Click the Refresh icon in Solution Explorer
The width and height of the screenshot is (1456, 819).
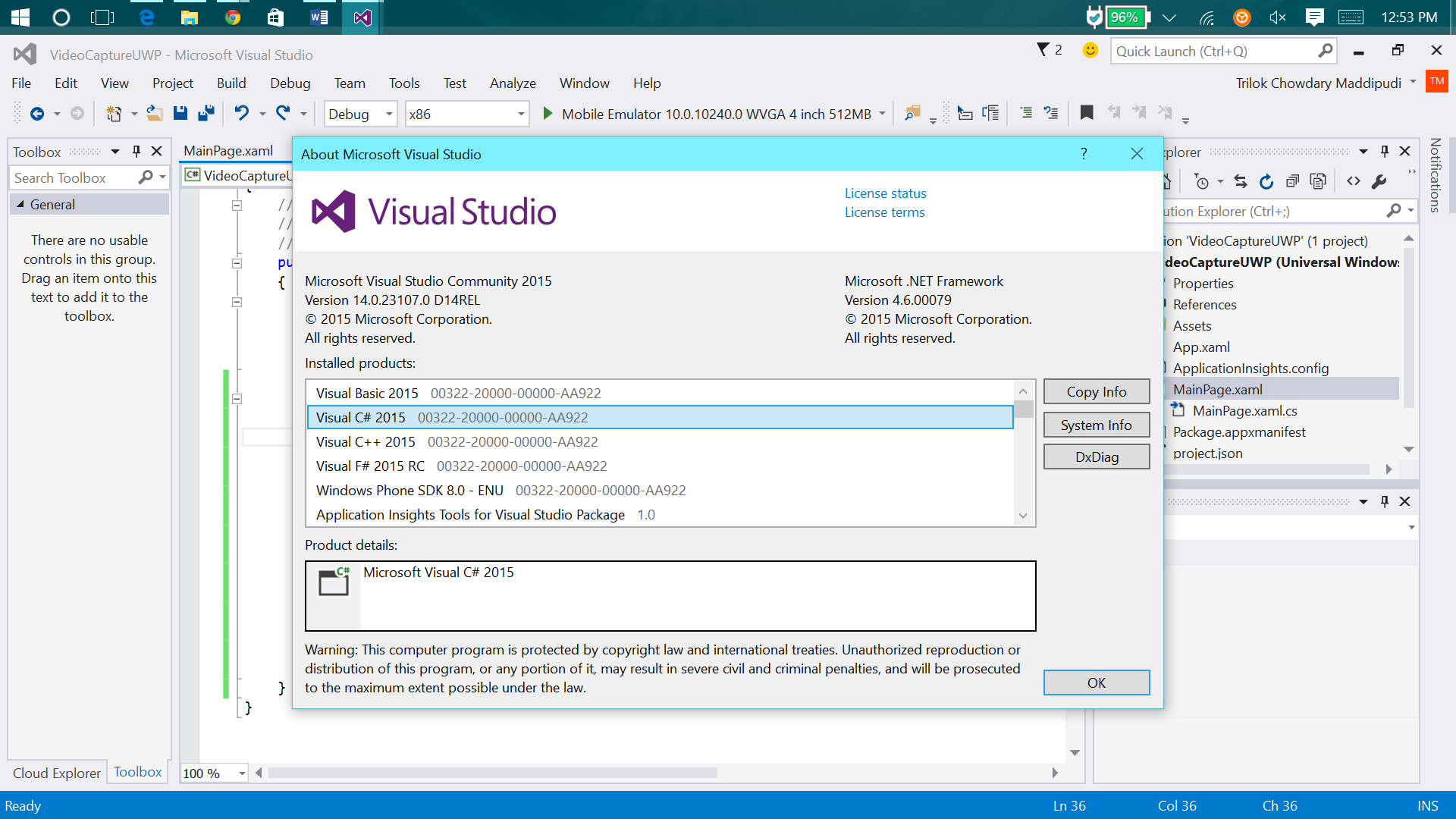[1266, 181]
